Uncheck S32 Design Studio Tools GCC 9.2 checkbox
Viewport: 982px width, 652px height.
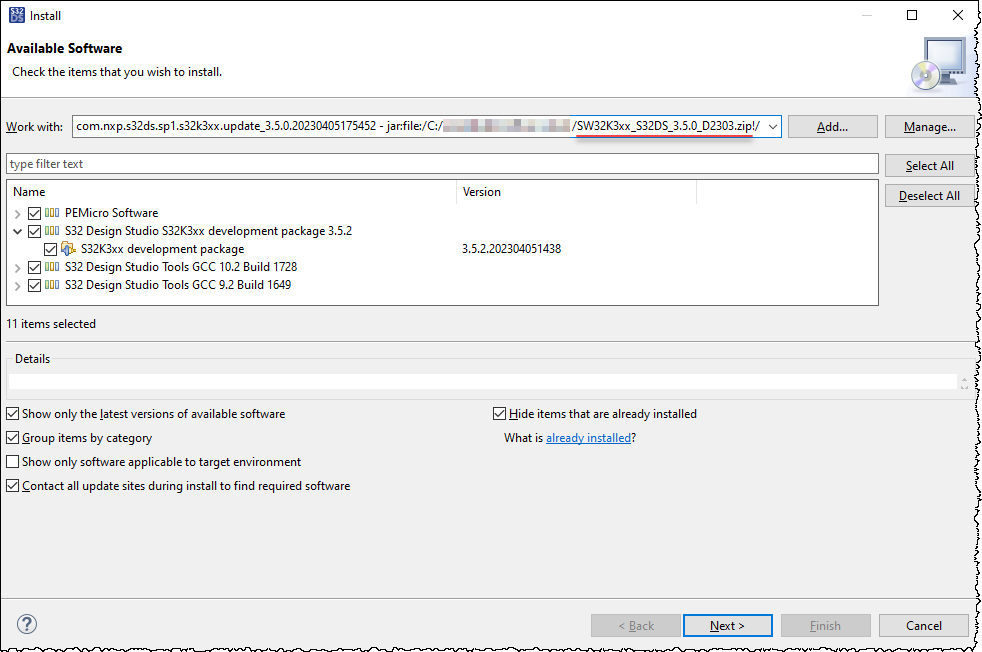click(x=34, y=286)
